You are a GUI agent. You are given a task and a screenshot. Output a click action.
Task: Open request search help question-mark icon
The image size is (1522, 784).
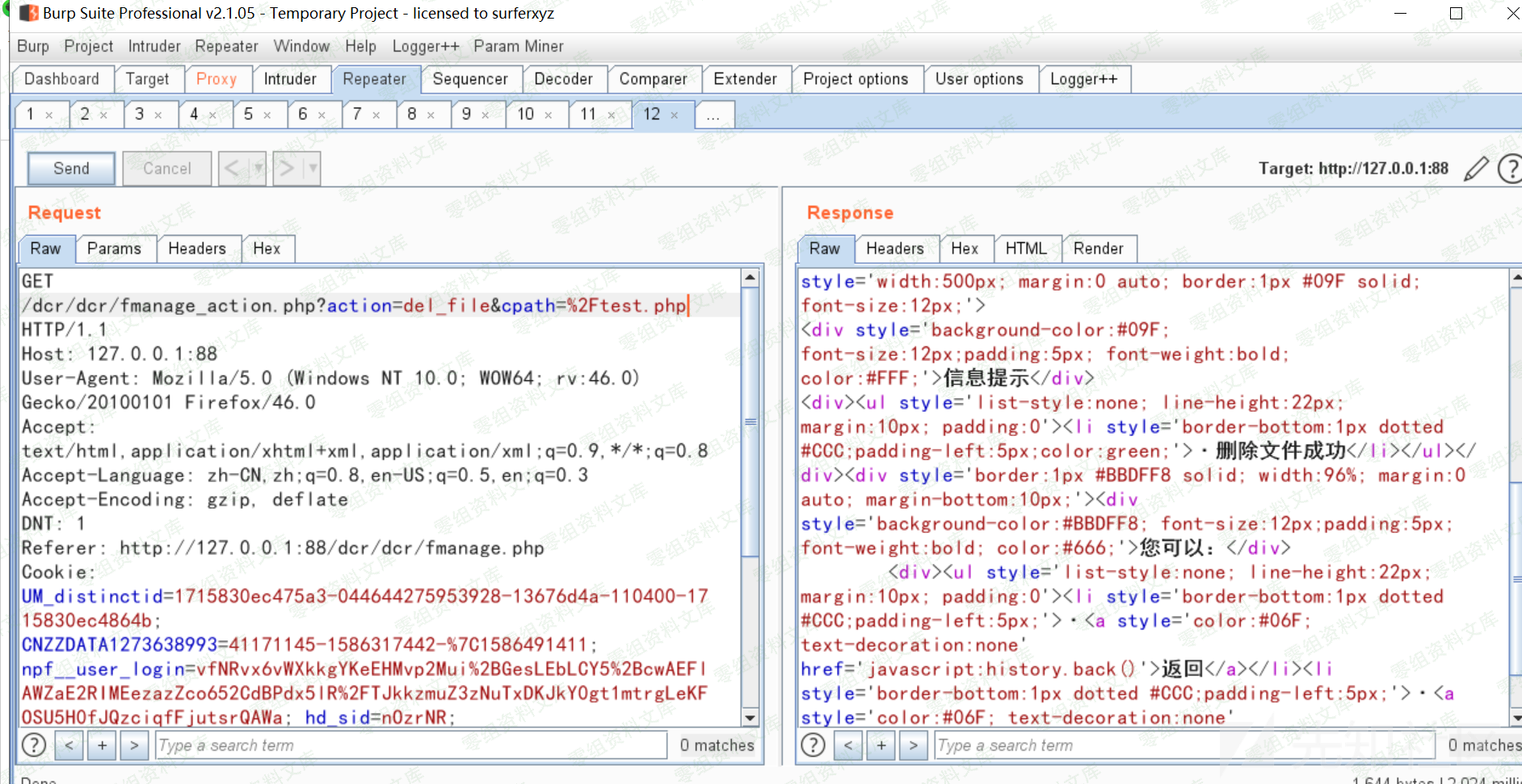tap(34, 744)
